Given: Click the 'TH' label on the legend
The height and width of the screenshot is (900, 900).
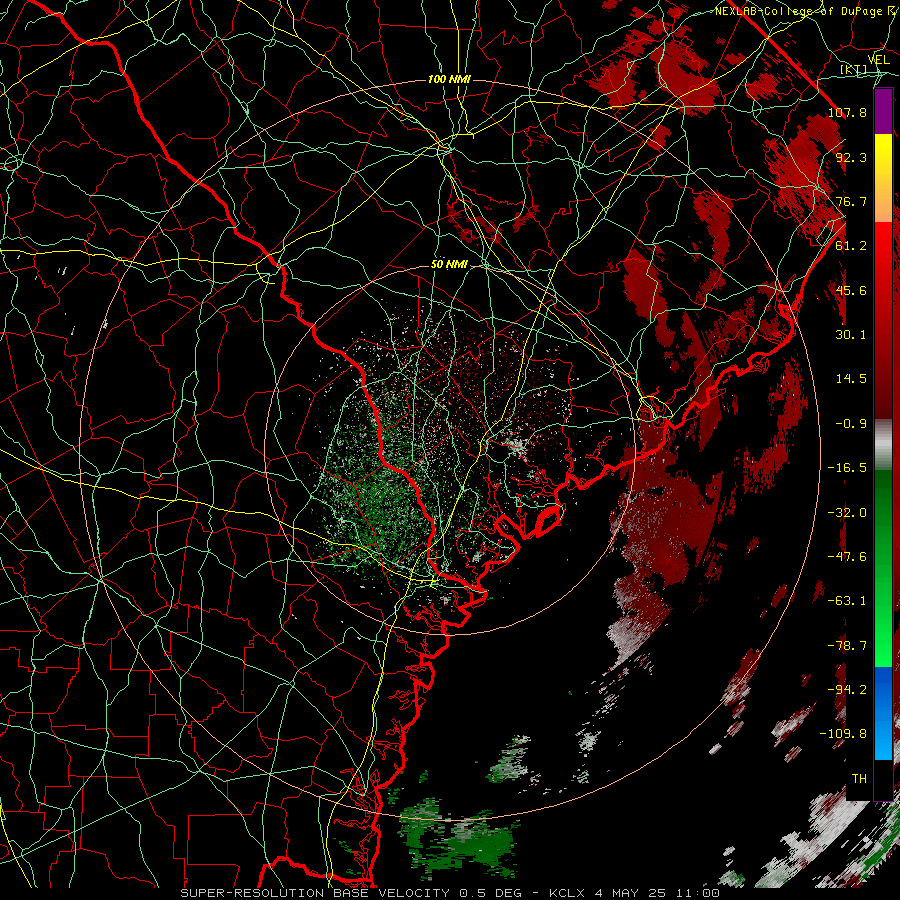Looking at the screenshot, I should [x=859, y=779].
